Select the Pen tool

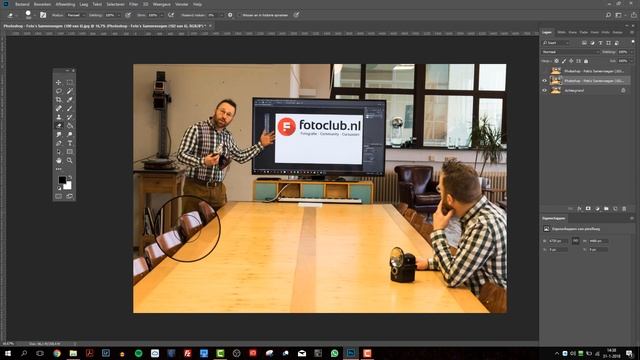tap(59, 143)
